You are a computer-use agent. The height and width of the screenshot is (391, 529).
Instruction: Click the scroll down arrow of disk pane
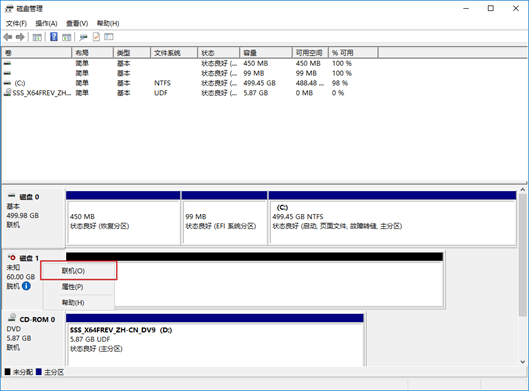tap(523, 362)
